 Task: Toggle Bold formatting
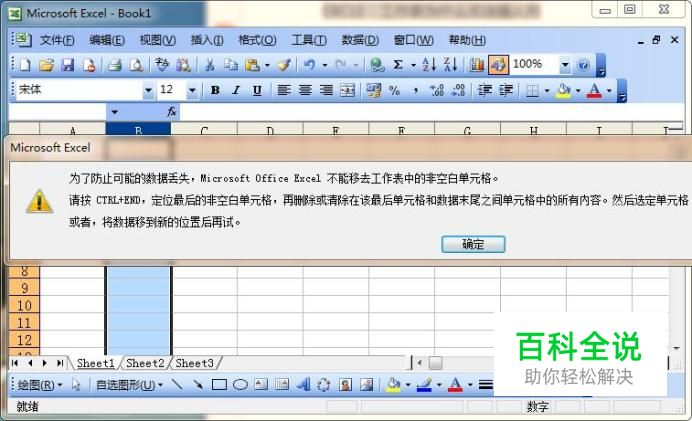[x=215, y=90]
